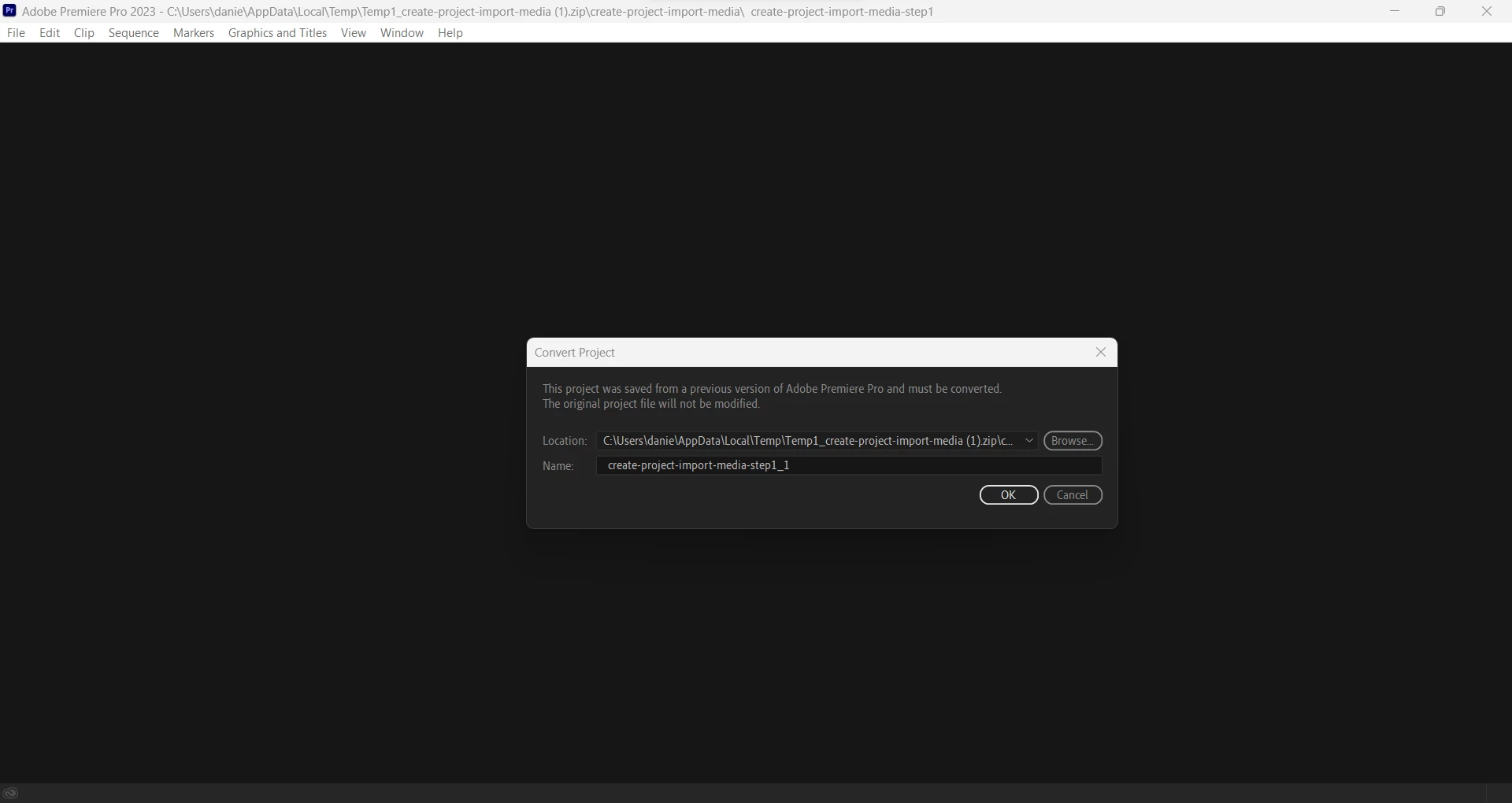
Task: Click the Convert Project dialog title
Action: coord(575,353)
